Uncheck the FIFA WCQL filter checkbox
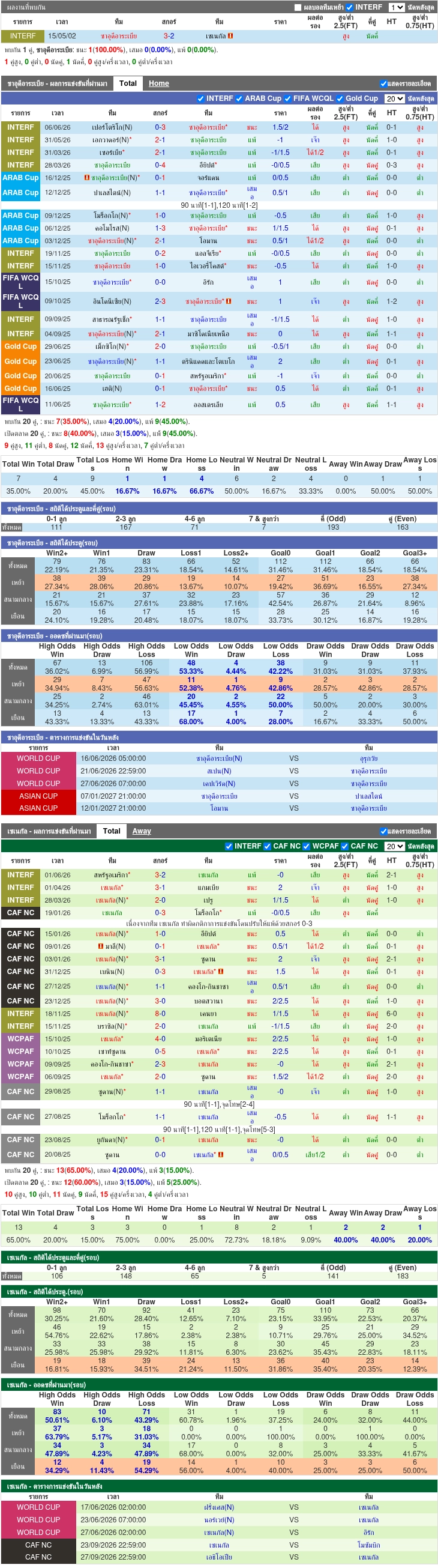The width and height of the screenshot is (438, 1568). tap(288, 98)
